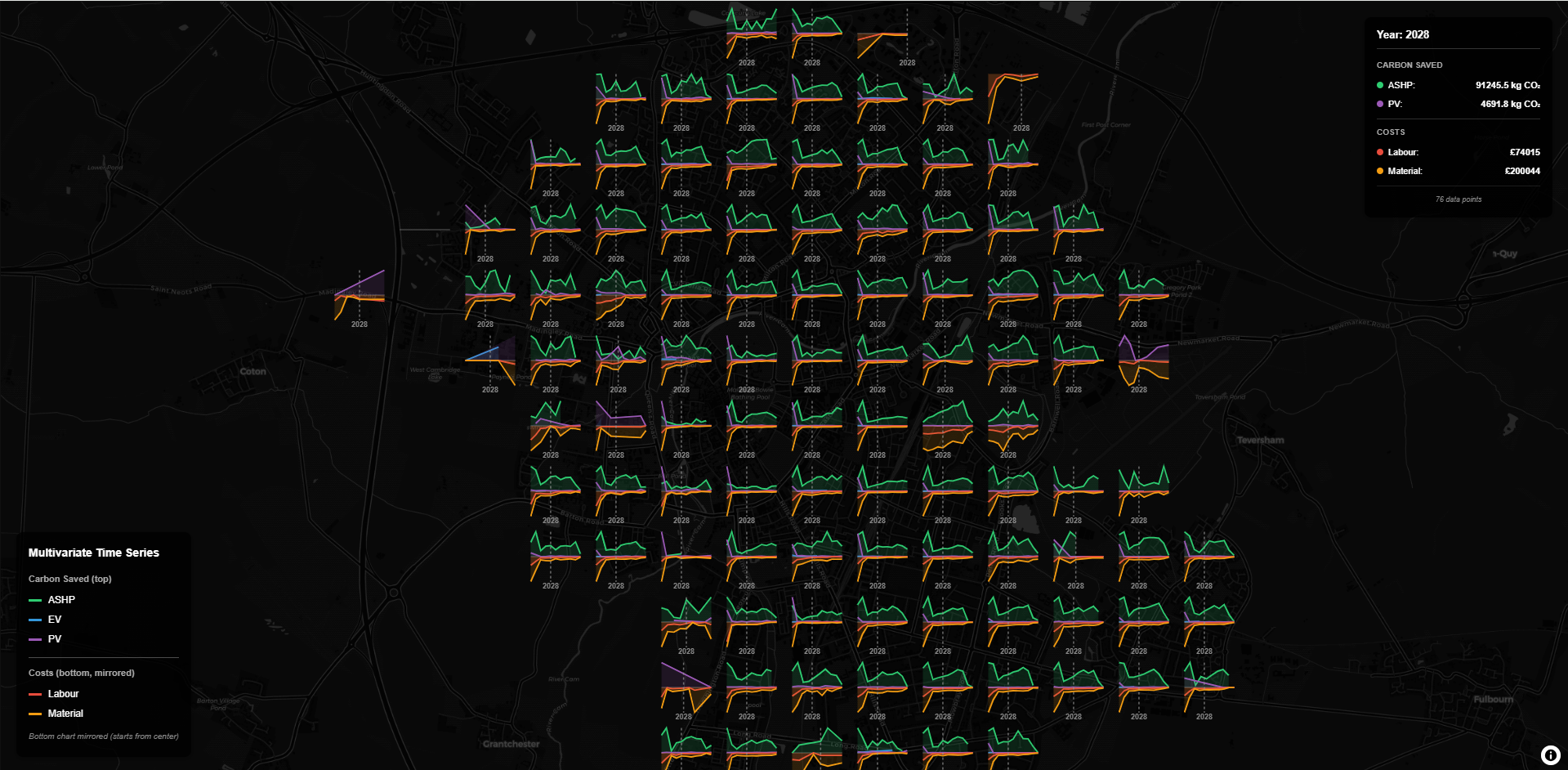
Task: Click the 76 data points text
Action: (1458, 199)
